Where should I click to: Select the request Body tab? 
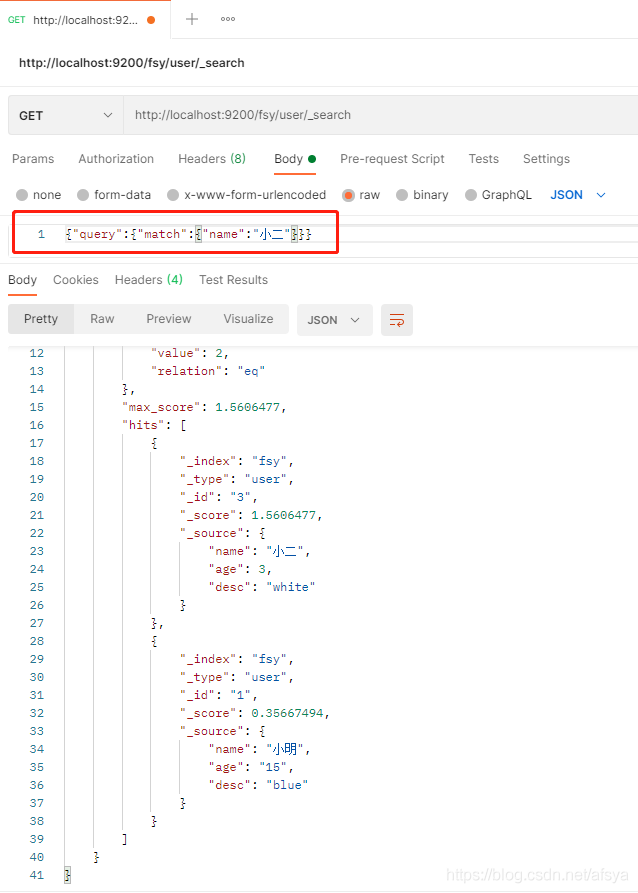(x=295, y=159)
